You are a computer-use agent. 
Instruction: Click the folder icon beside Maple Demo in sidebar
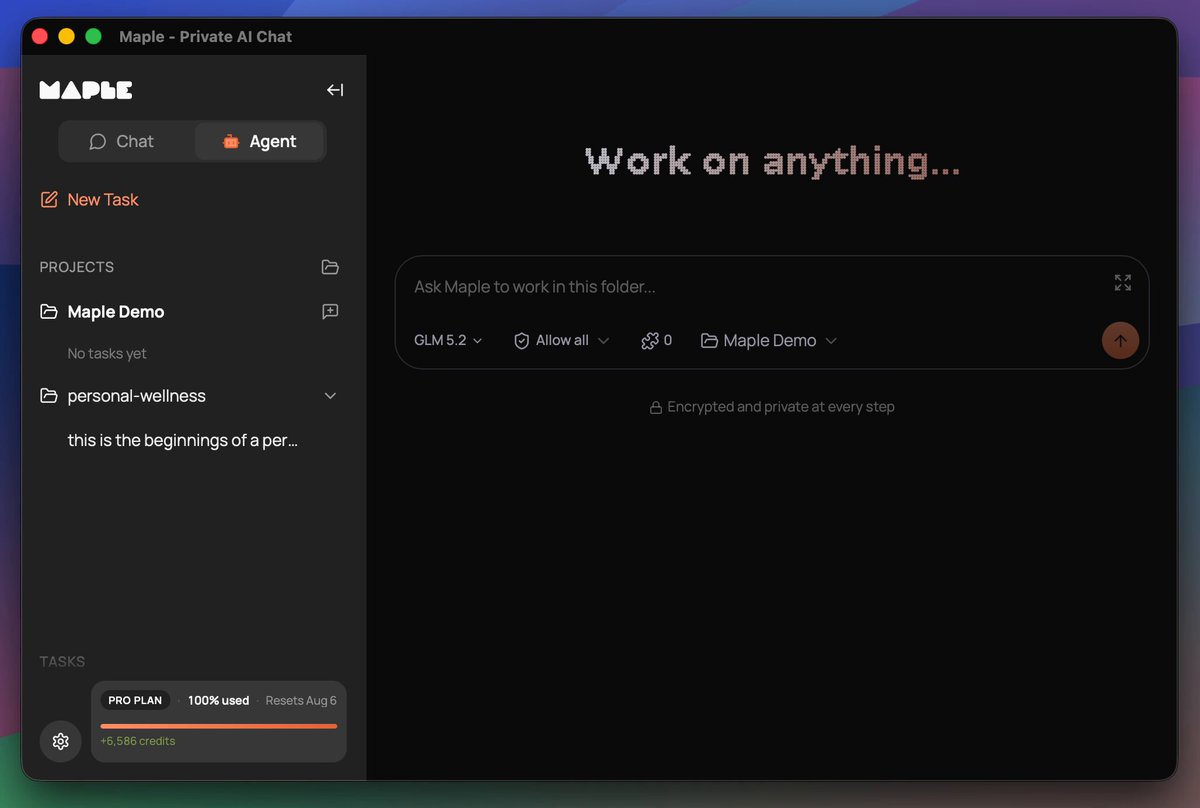click(48, 312)
